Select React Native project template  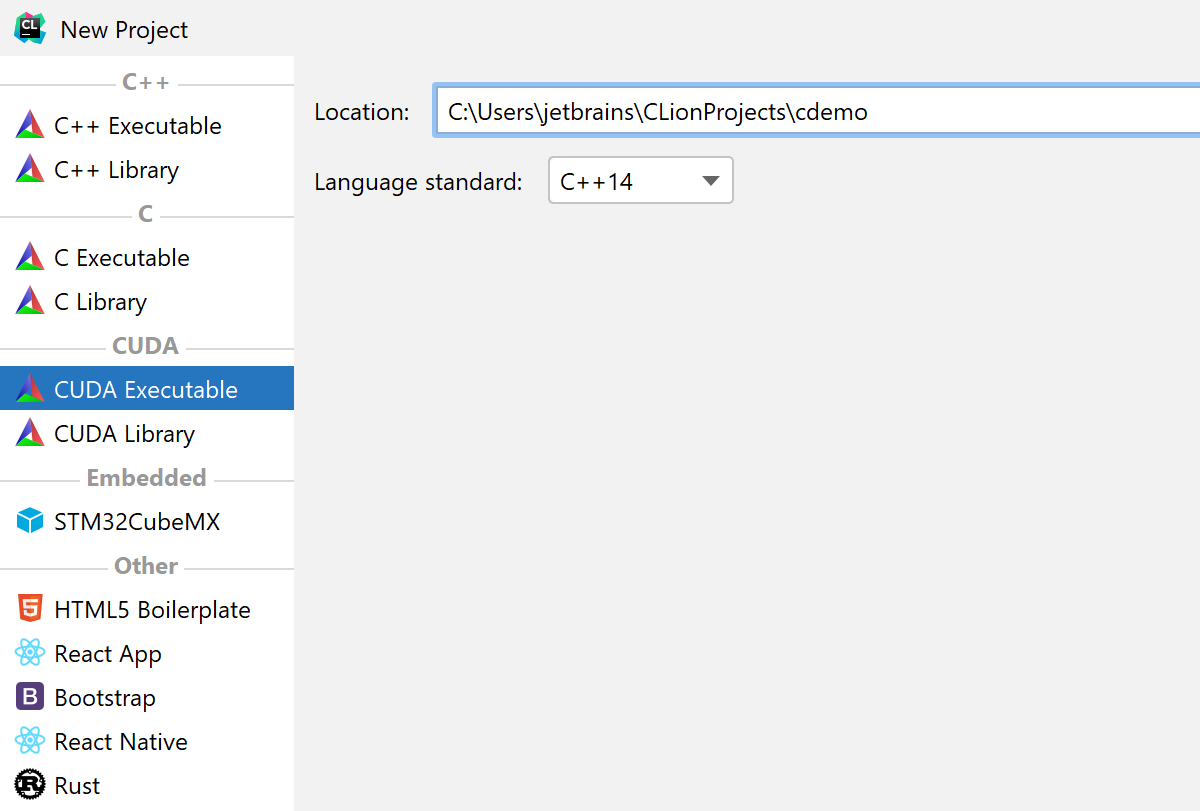(x=121, y=741)
